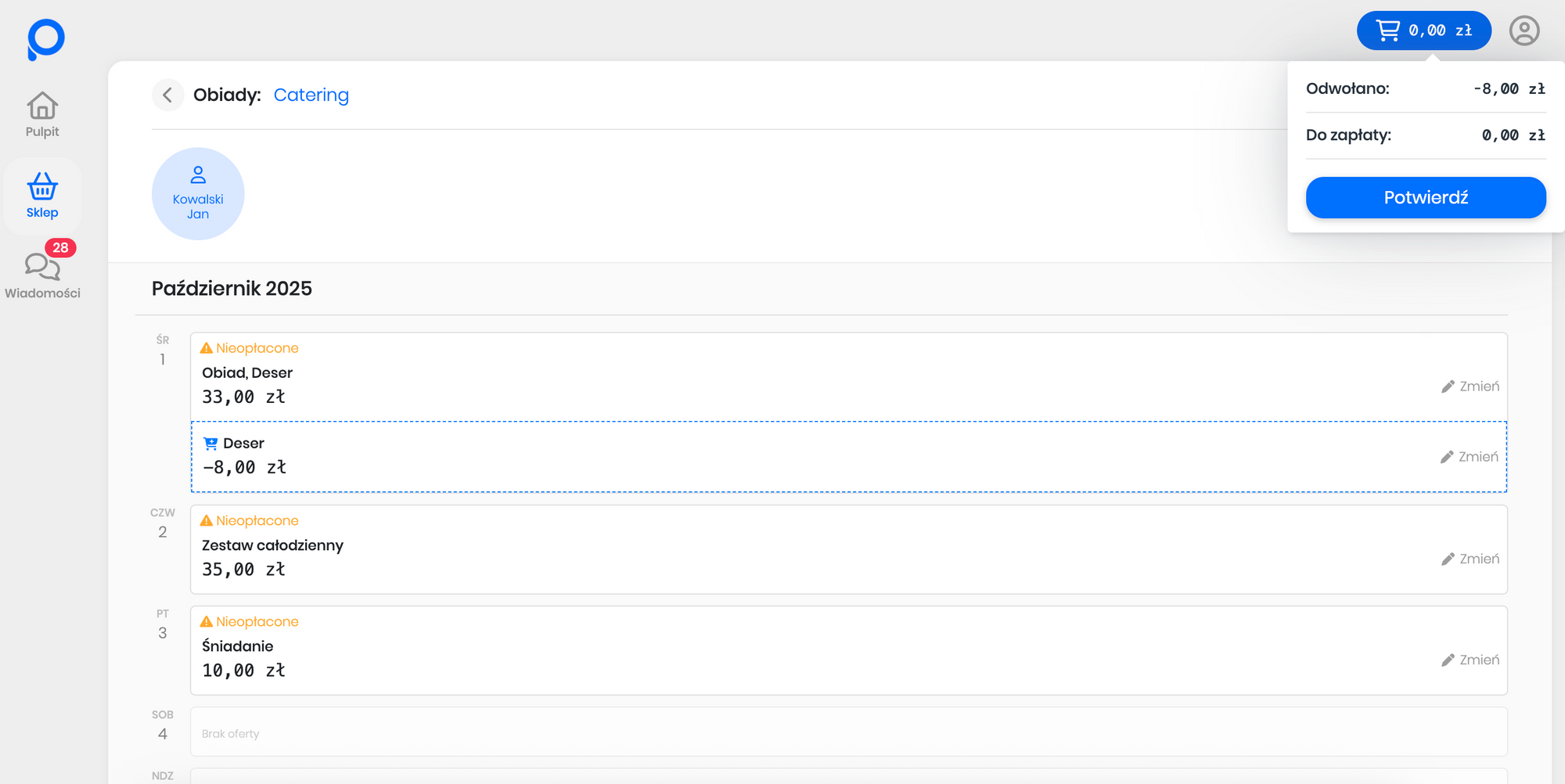
Task: Click Zmień for the Śniadanie order
Action: (1470, 660)
